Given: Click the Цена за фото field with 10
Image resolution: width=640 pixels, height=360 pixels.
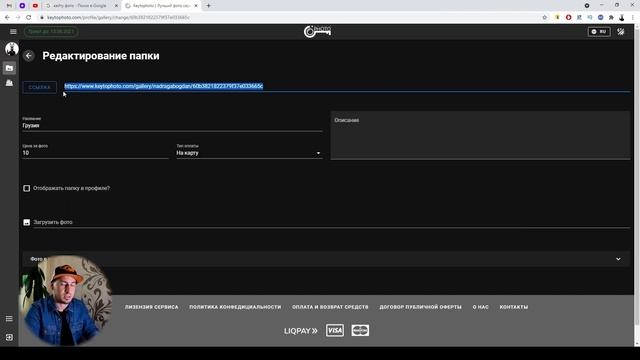Looking at the screenshot, I should (x=95, y=153).
